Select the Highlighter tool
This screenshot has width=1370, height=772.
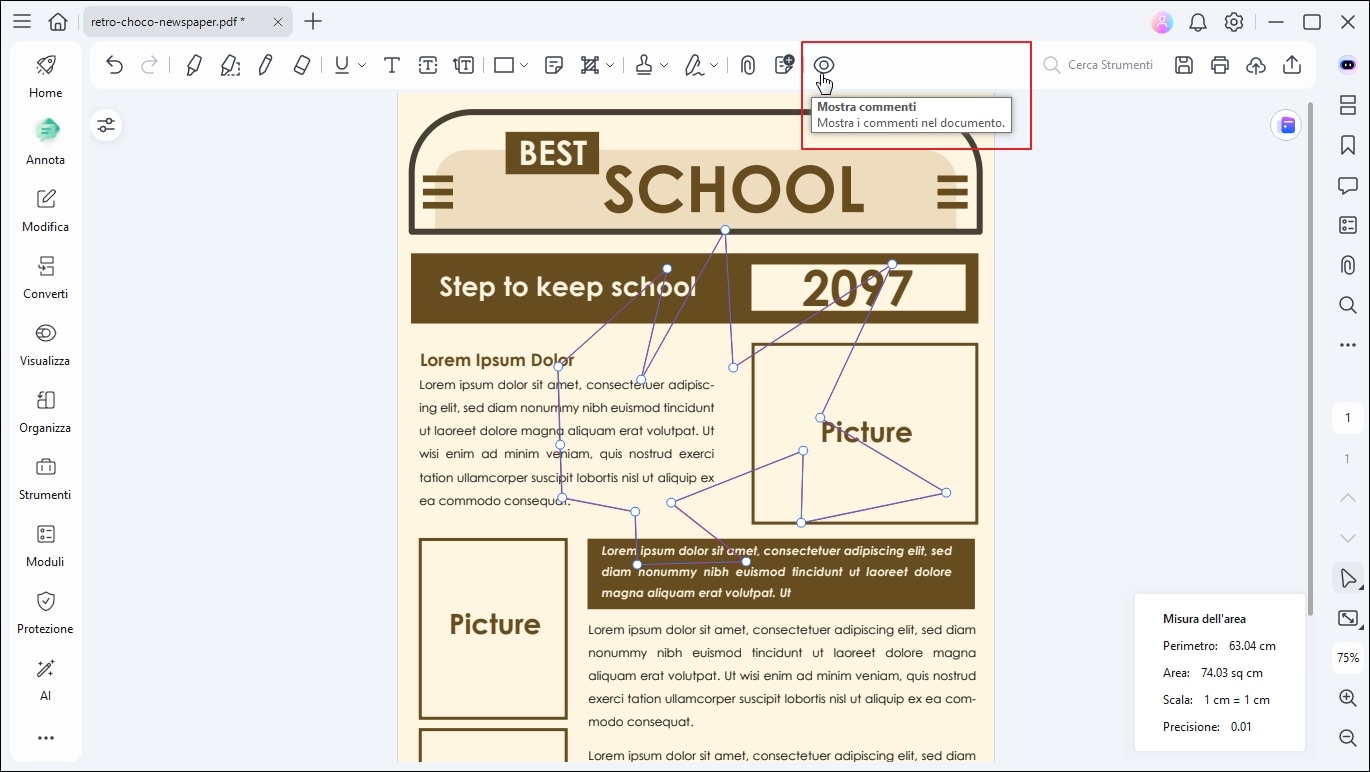coord(194,65)
